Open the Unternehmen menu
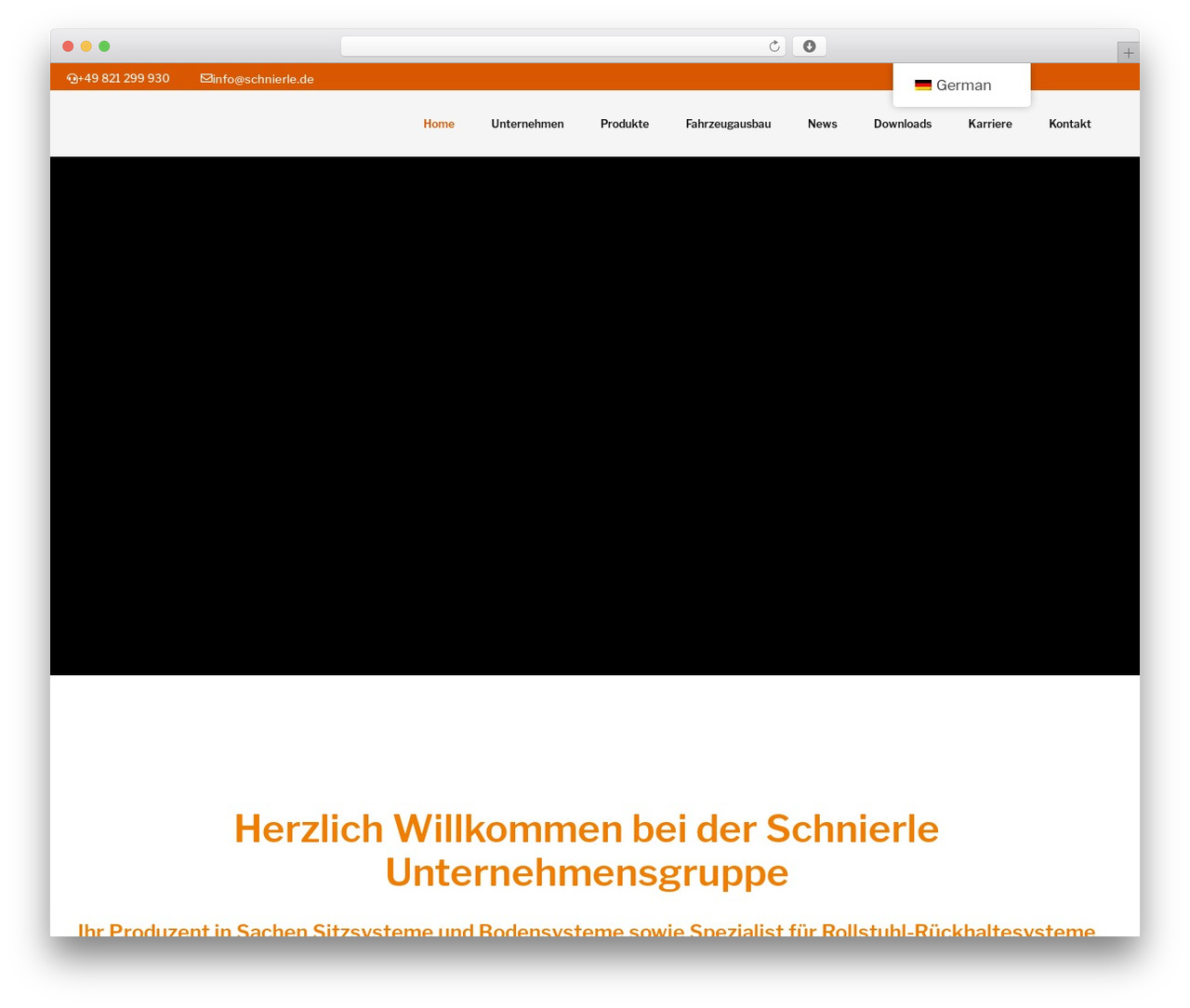This screenshot has width=1190, height=1008. click(527, 124)
